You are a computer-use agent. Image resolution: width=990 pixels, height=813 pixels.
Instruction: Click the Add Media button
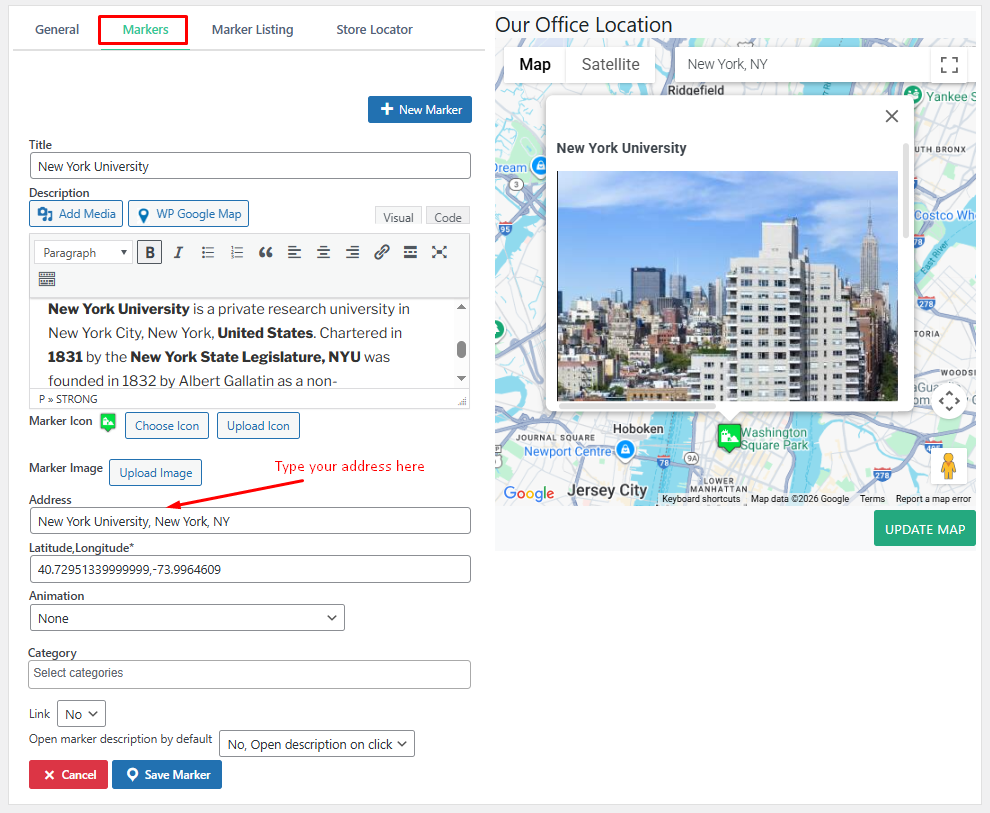point(76,214)
